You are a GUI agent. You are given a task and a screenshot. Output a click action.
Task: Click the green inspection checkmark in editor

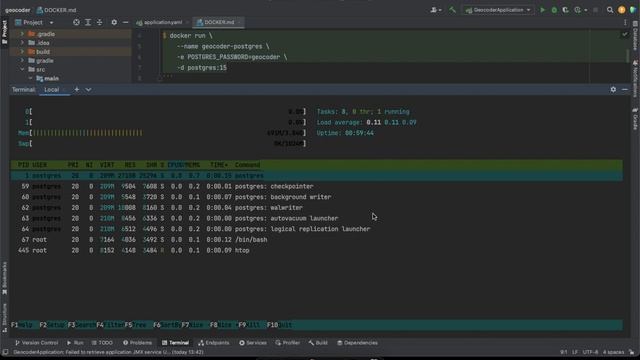624,35
